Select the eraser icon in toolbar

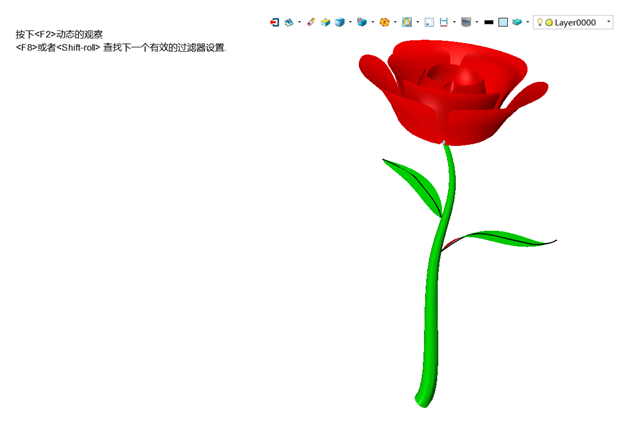311,21
